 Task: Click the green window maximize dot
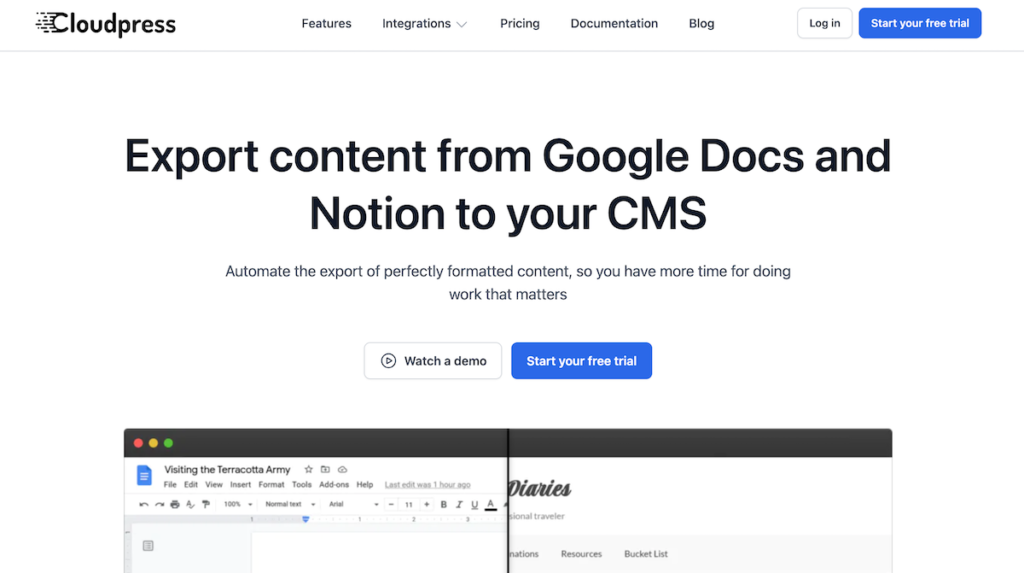[x=168, y=443]
